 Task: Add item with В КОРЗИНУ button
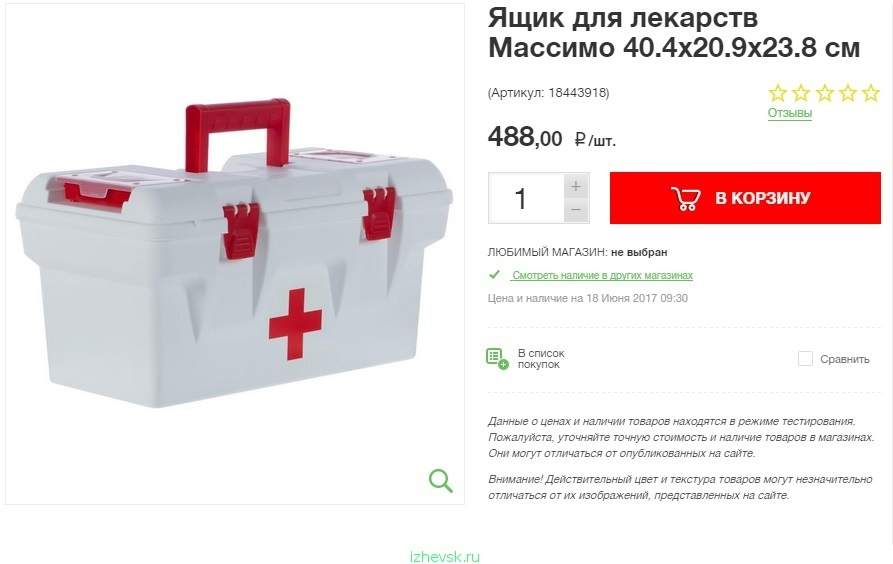pyautogui.click(x=745, y=198)
